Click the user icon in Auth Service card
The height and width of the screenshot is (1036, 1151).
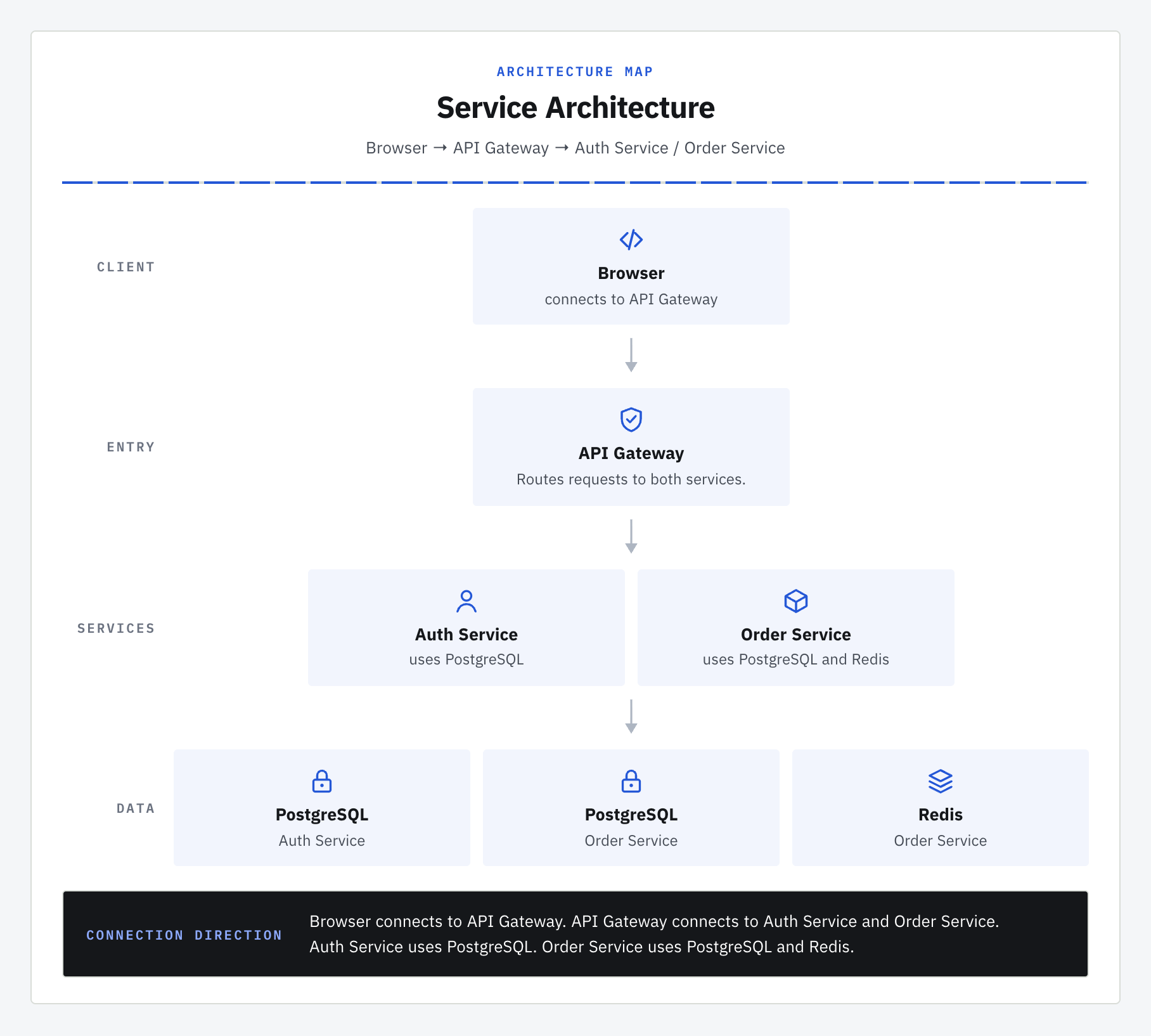[x=466, y=601]
